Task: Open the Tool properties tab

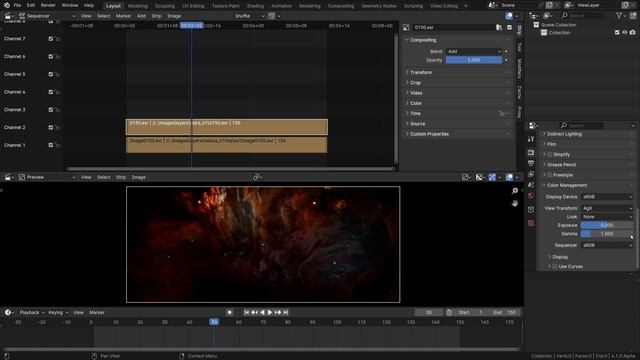Action: pyautogui.click(x=531, y=139)
